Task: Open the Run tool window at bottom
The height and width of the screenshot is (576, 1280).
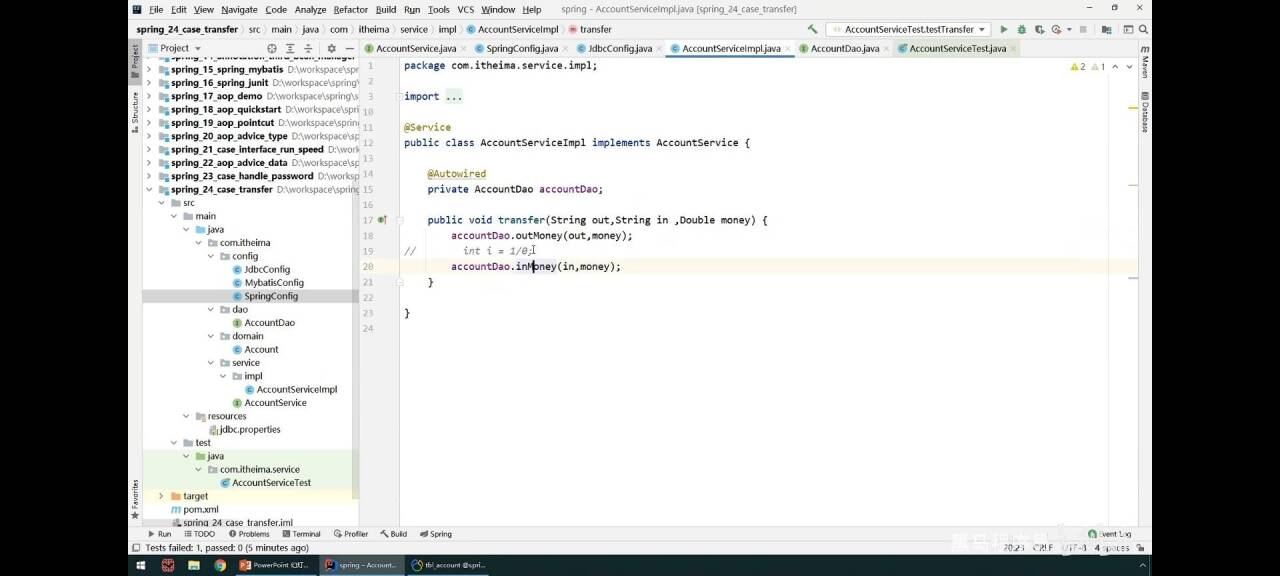Action: 159,534
